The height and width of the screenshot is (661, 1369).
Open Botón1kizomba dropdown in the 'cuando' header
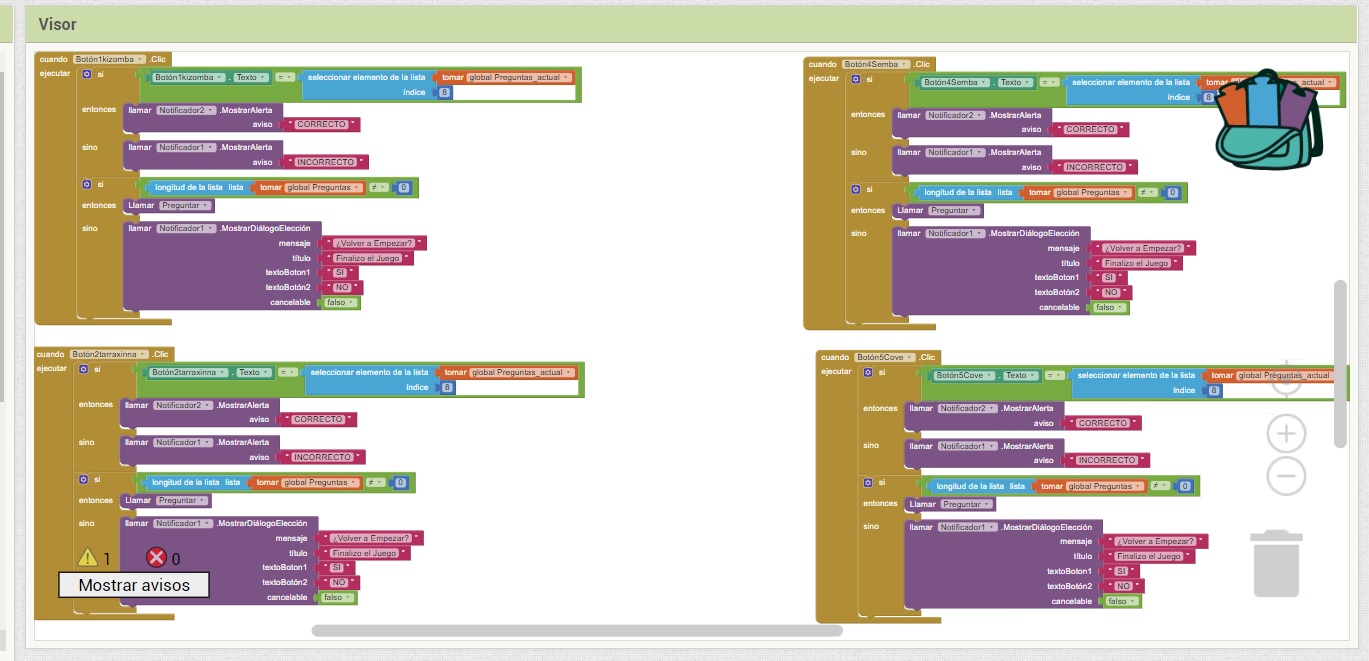[x=109, y=59]
